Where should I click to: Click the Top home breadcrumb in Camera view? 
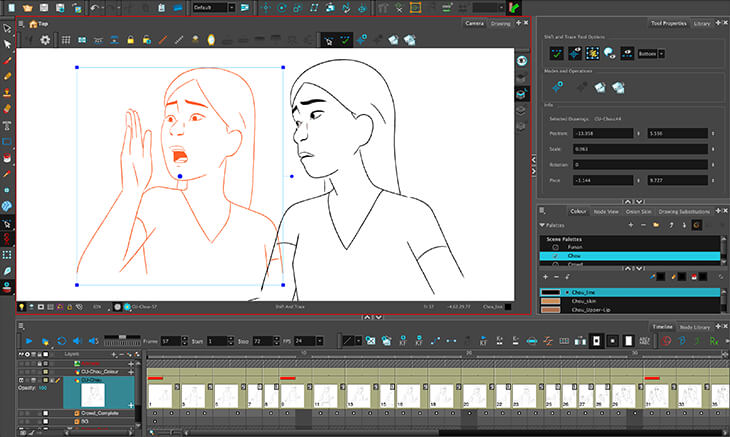pos(39,24)
